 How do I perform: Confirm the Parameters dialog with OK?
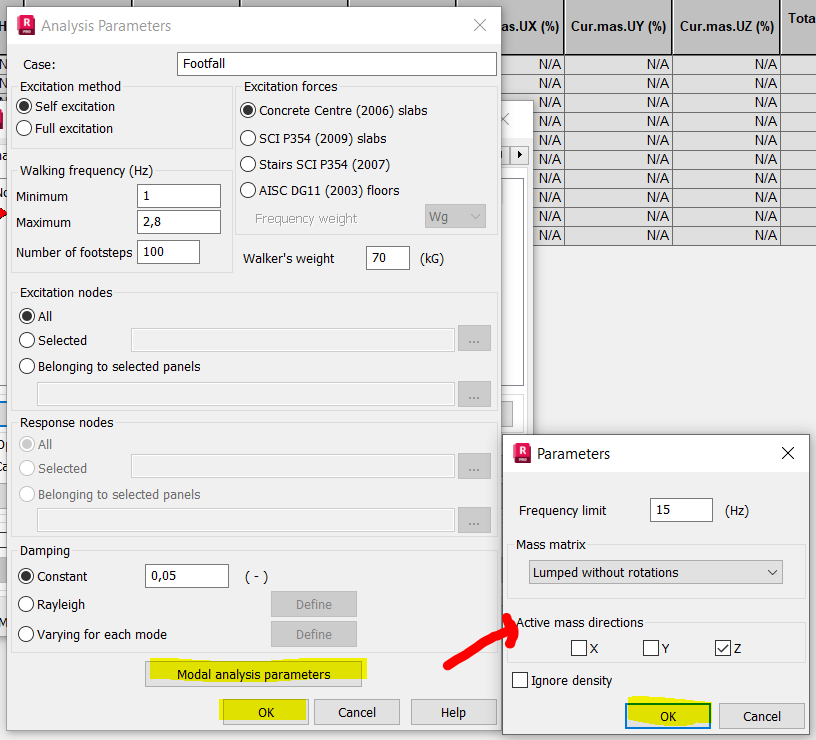667,715
